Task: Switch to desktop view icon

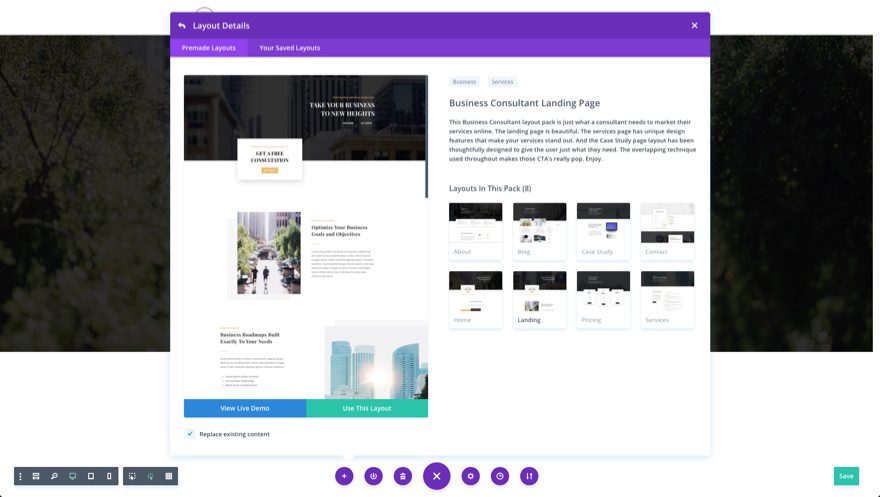Action: point(72,476)
